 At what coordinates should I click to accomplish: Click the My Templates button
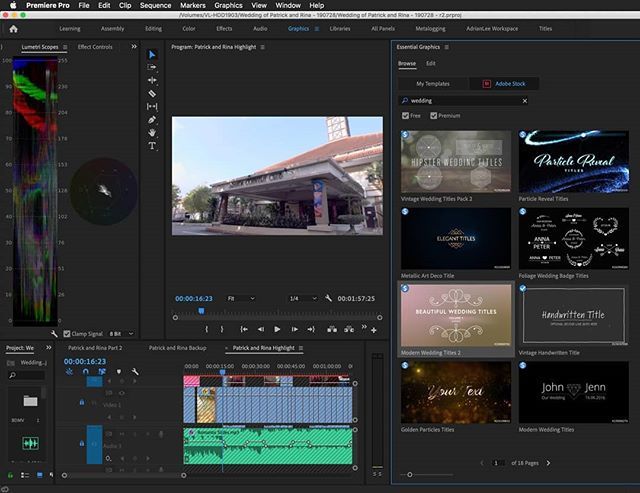tap(433, 84)
